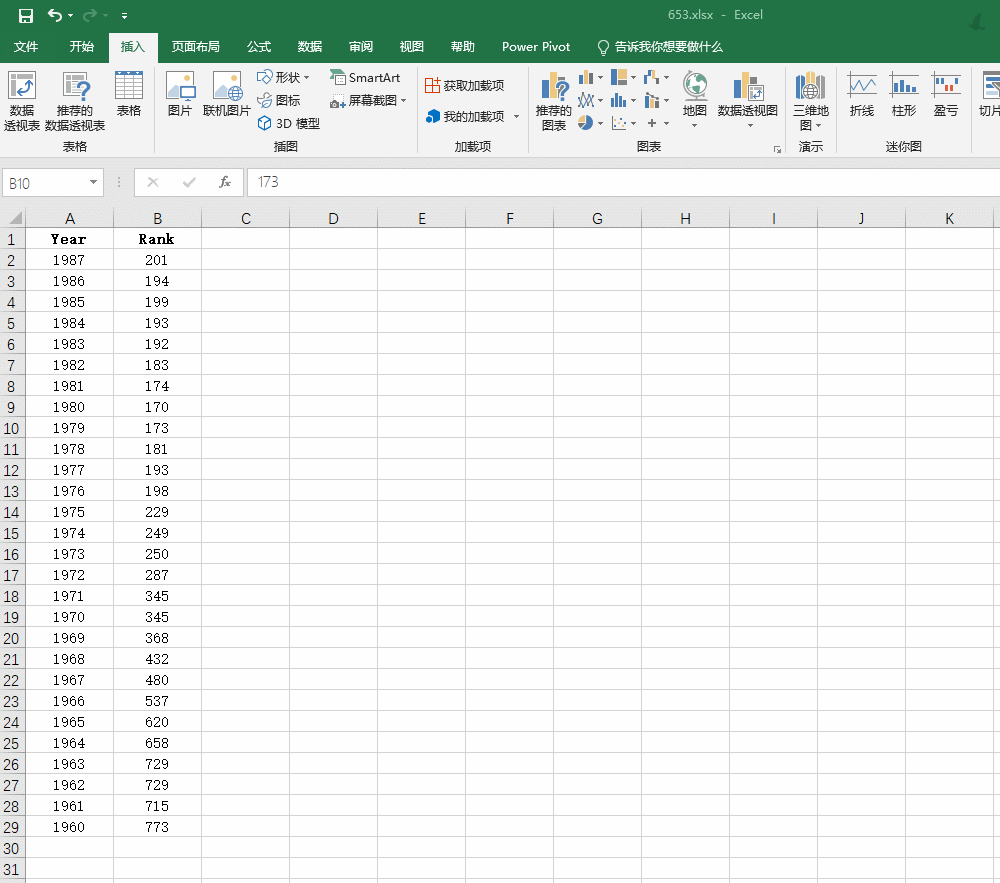
Task: Switch to the 开始 ribbon tab
Action: tap(82, 47)
